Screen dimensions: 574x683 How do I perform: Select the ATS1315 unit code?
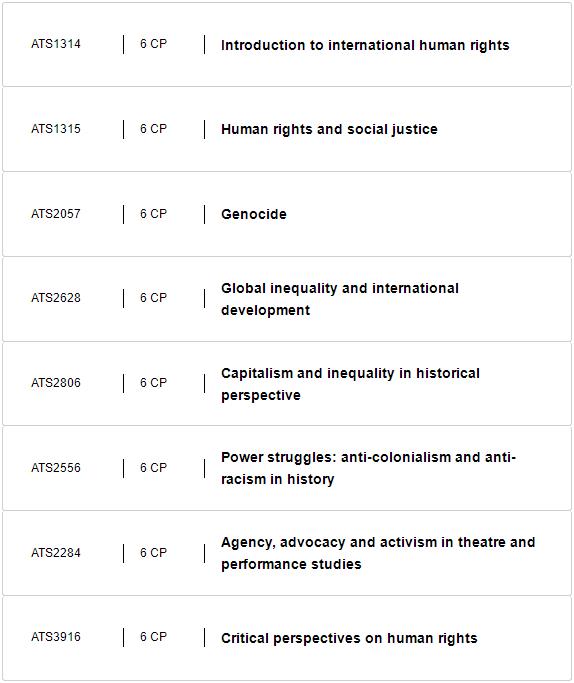56,129
